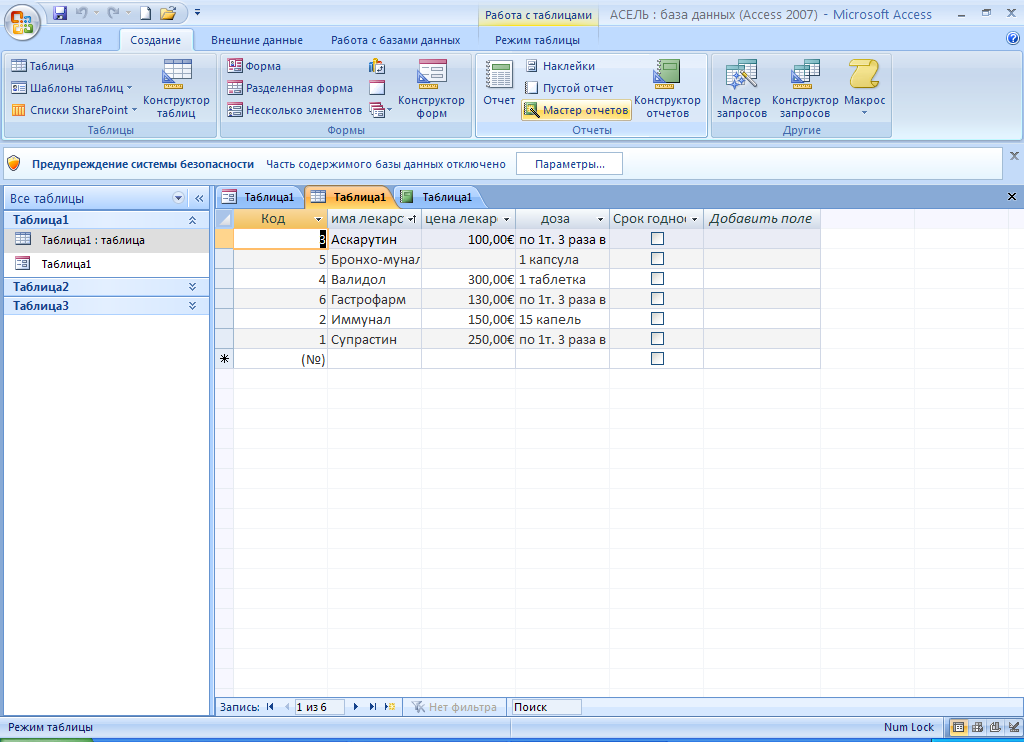Image resolution: width=1024 pixels, height=742 pixels.
Task: Open Access help question mark
Action: [x=1013, y=39]
